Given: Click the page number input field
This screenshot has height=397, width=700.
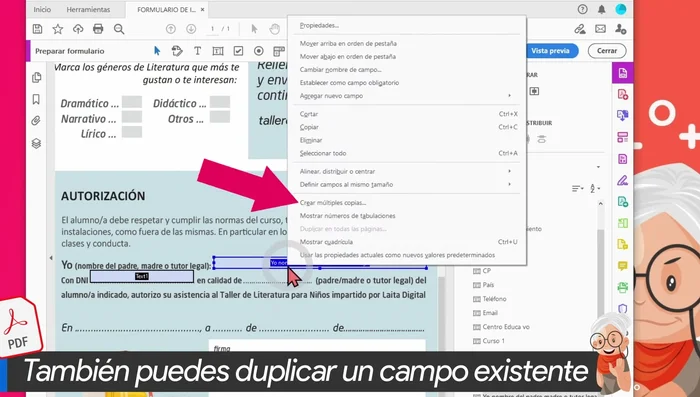Looking at the screenshot, I should tap(213, 29).
